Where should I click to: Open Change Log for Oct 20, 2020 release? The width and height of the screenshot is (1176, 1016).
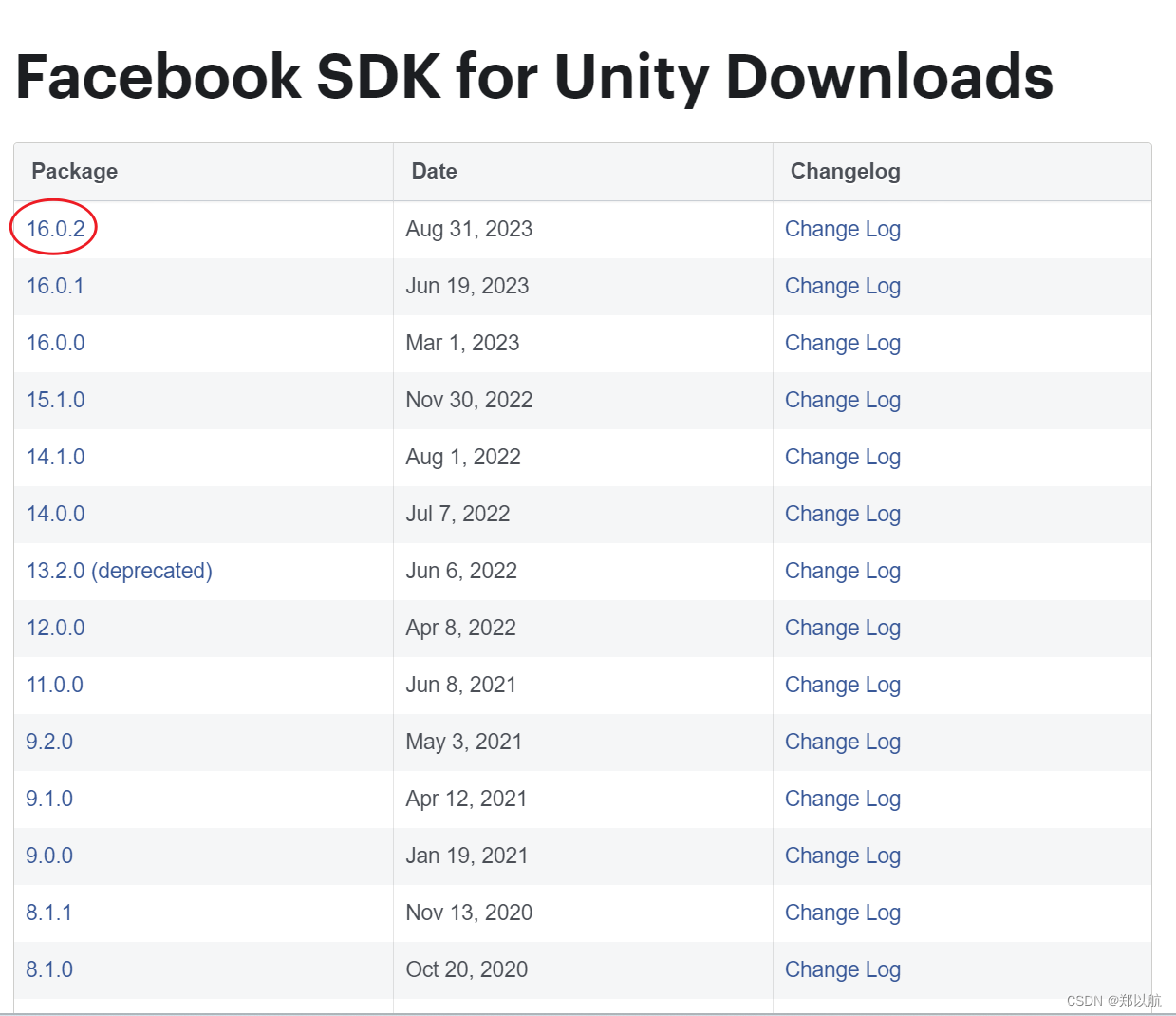pyautogui.click(x=843, y=970)
